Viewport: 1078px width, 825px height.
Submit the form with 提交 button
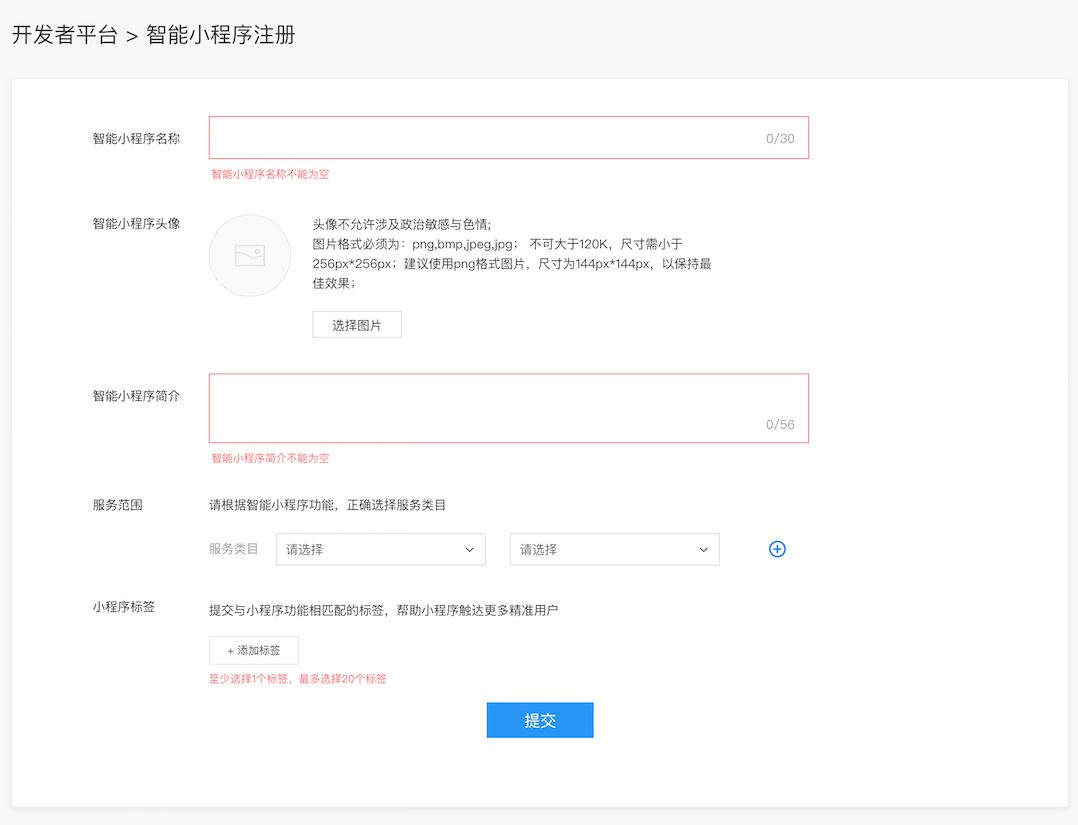click(x=540, y=720)
